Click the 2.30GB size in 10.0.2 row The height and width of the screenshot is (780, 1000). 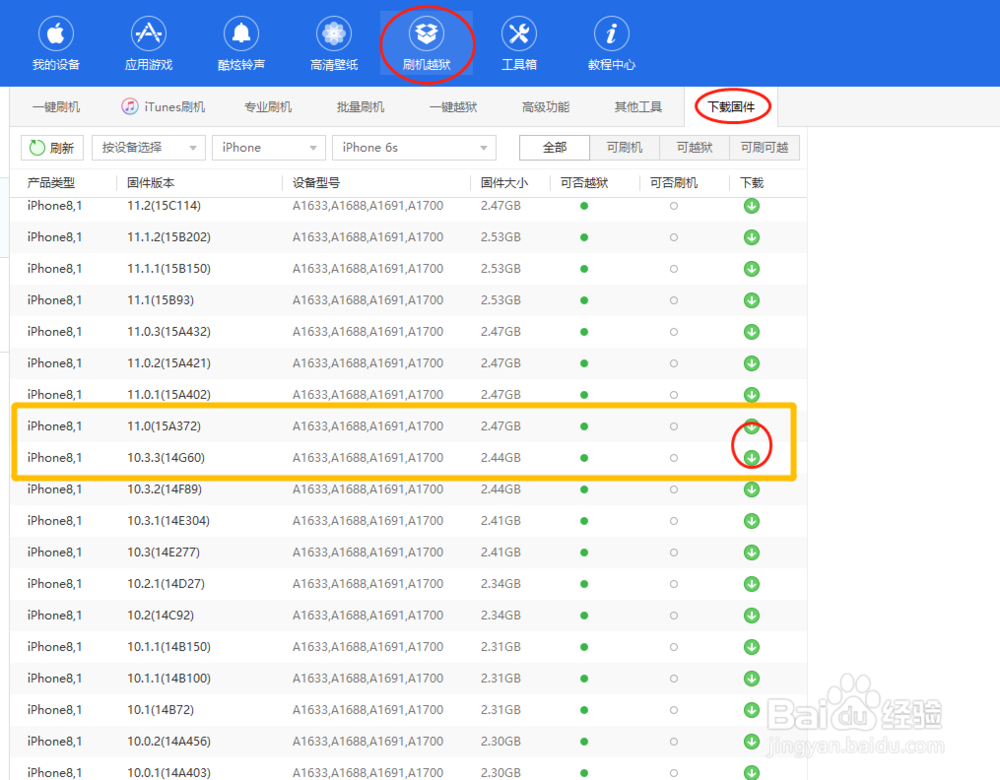[501, 741]
